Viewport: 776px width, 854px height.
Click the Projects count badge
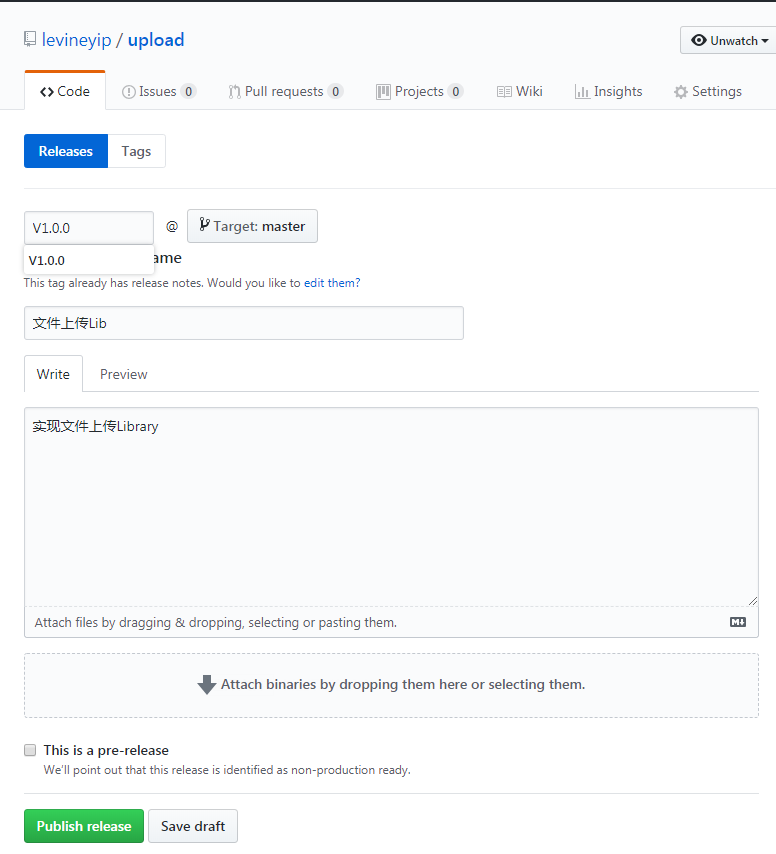[456, 92]
